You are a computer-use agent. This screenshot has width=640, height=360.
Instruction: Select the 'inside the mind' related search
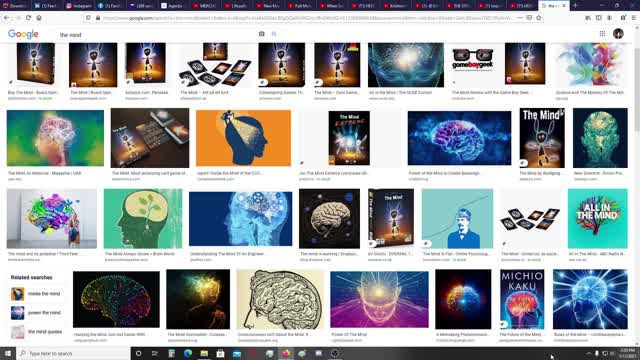(x=36, y=294)
